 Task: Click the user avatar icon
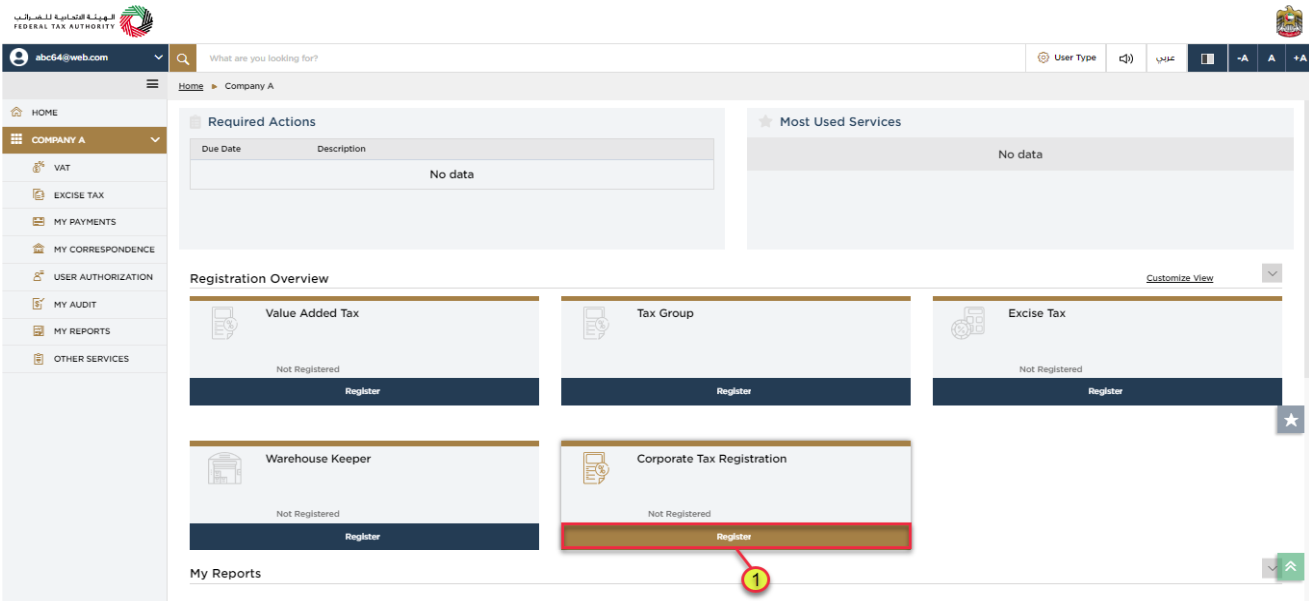coord(18,58)
